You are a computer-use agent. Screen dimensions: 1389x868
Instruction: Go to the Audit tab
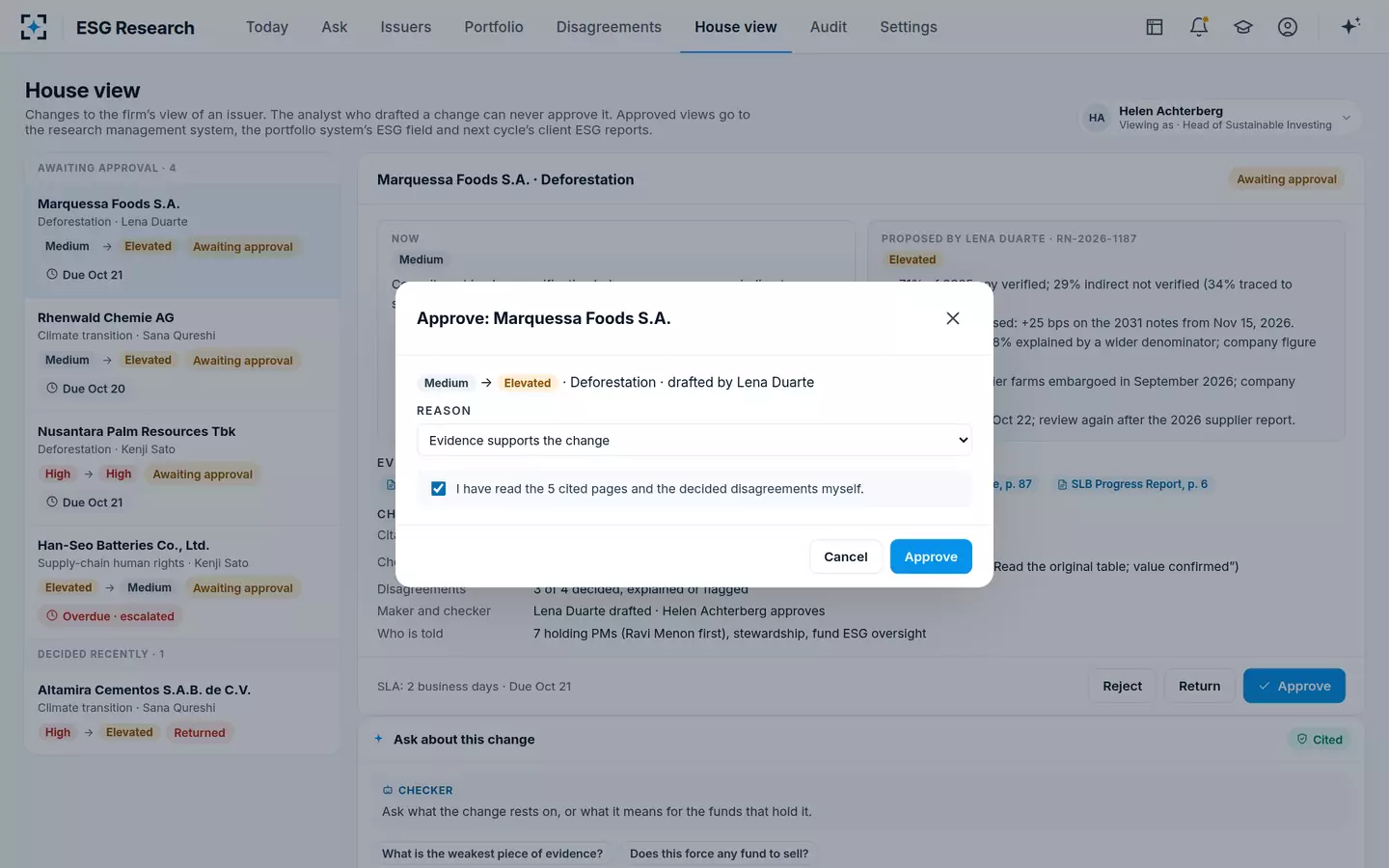[829, 27]
